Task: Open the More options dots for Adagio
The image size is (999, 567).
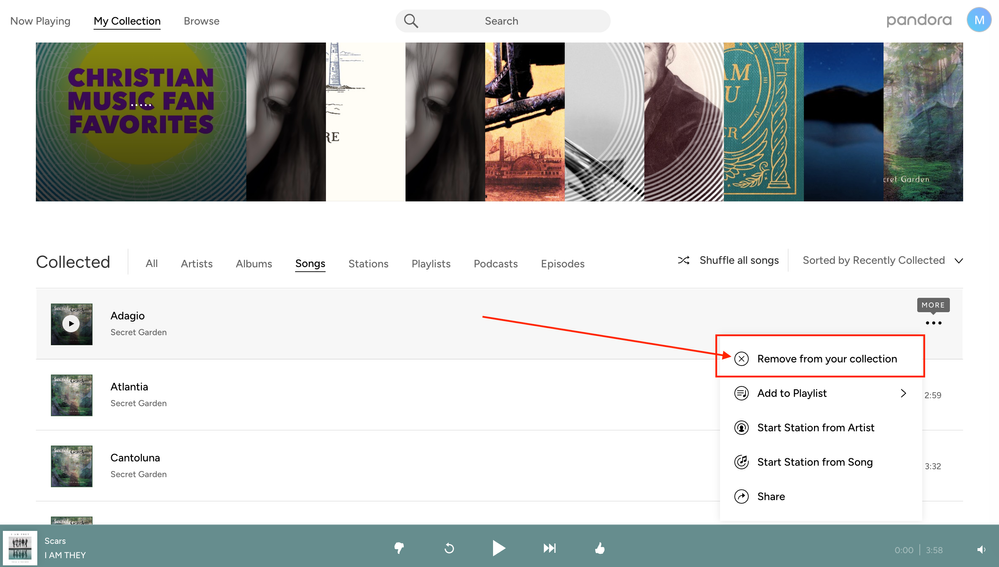Action: (x=933, y=323)
